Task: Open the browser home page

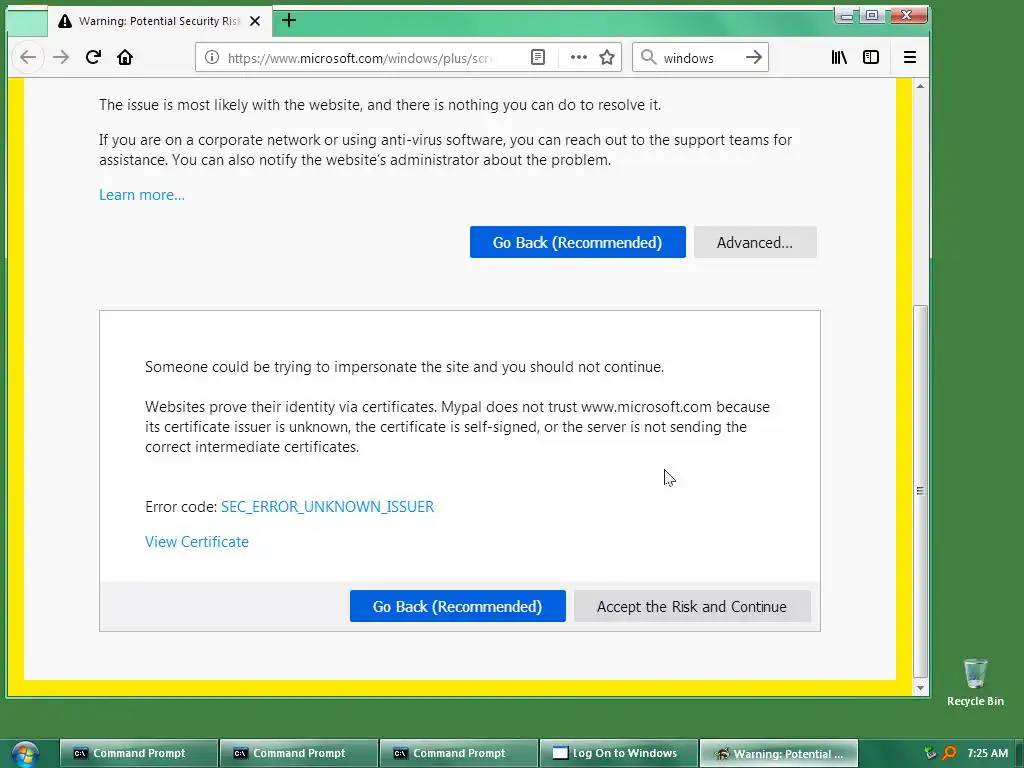Action: [125, 57]
